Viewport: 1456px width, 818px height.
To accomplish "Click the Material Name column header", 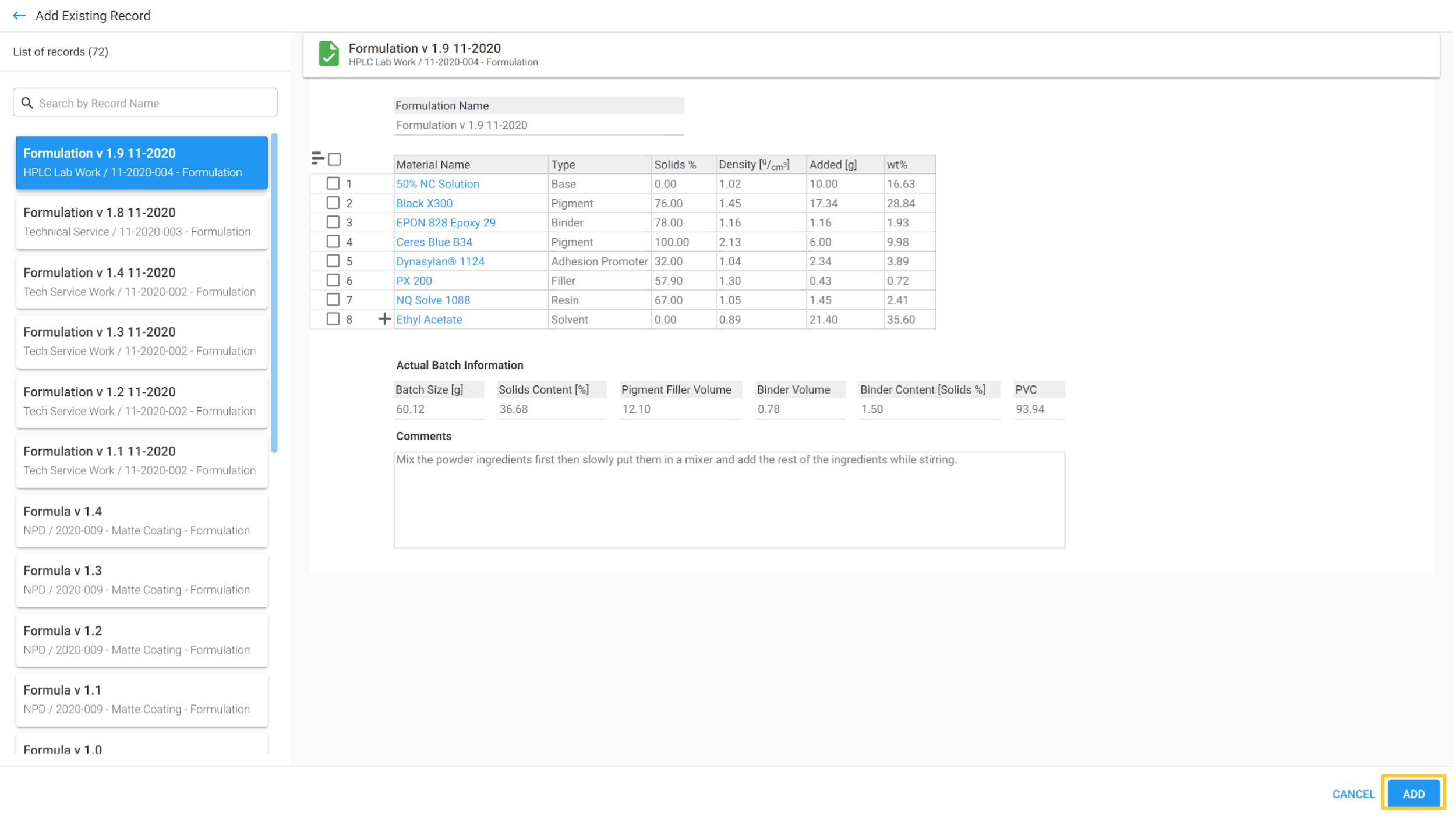I will (472, 165).
